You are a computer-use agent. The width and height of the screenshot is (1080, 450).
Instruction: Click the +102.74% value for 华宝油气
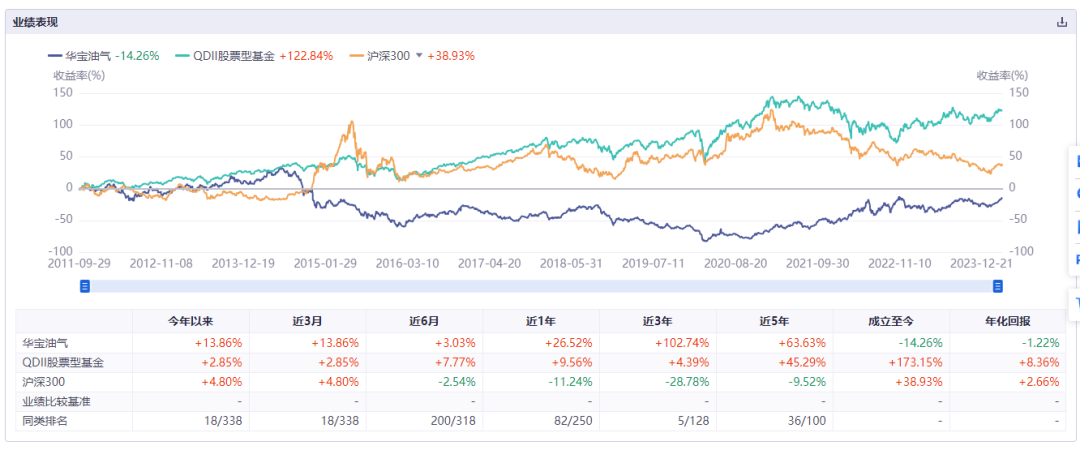684,342
